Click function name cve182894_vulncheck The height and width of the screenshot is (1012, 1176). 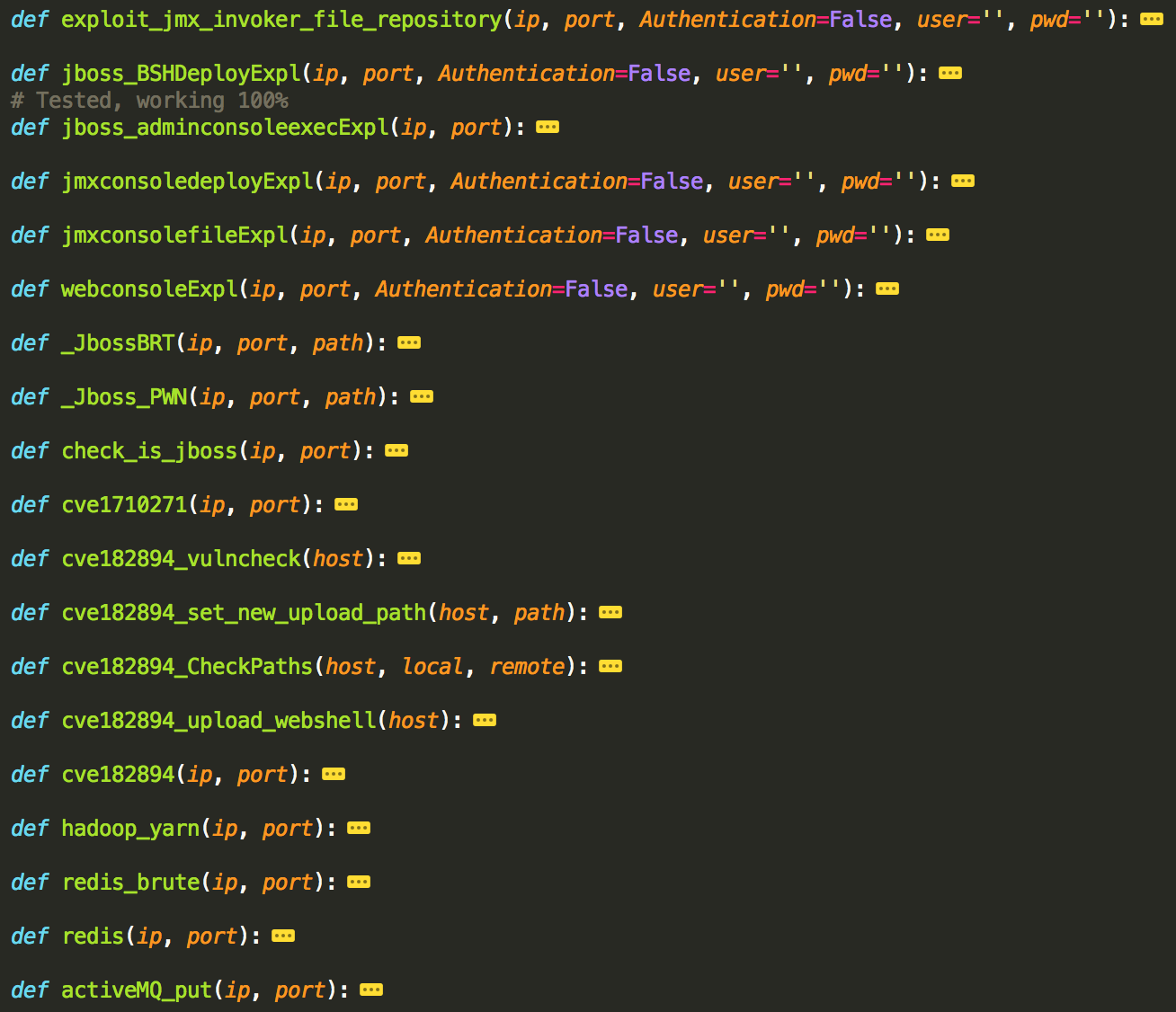pos(181,559)
